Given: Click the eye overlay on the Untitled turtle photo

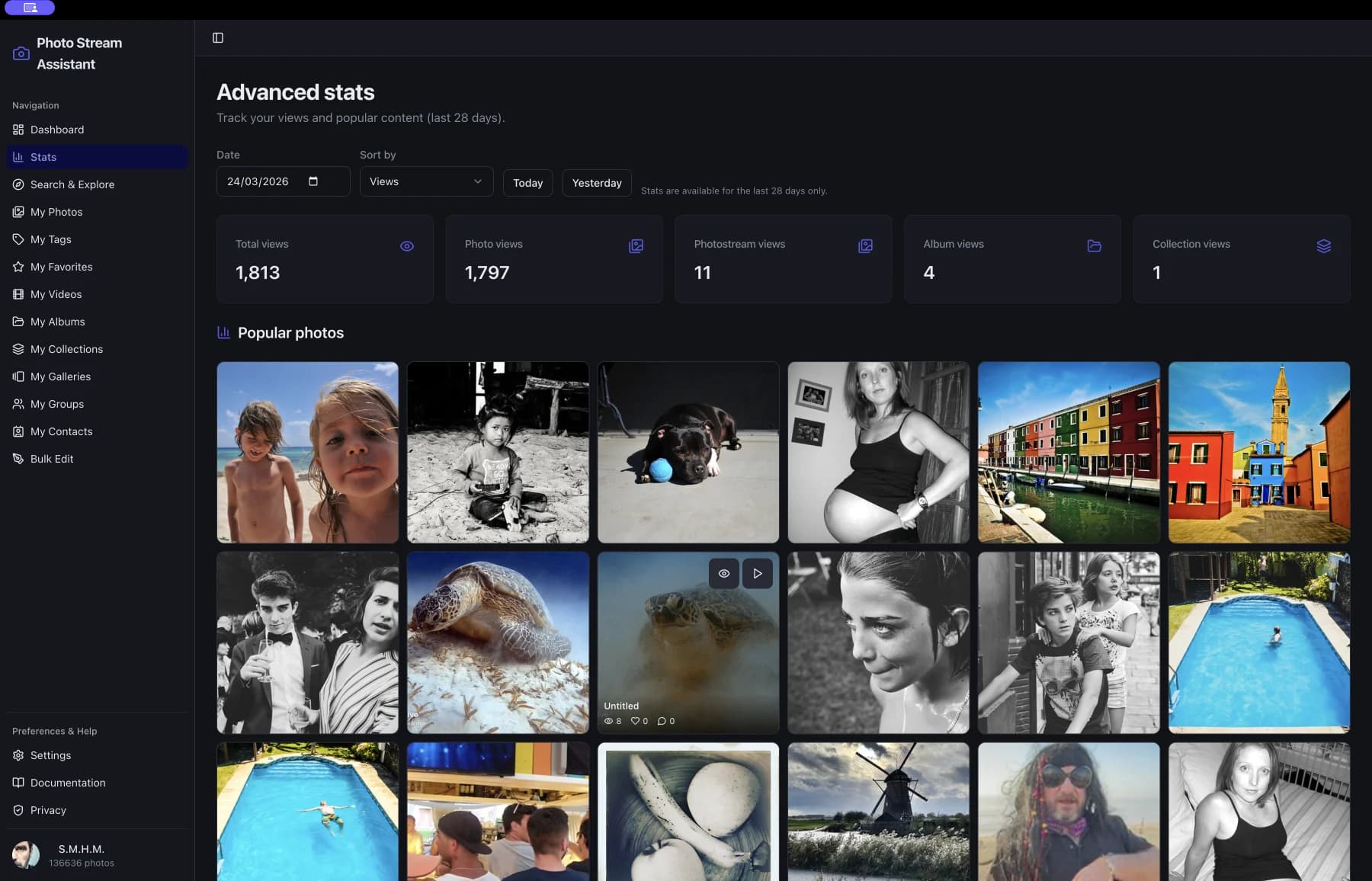Looking at the screenshot, I should click(x=723, y=573).
